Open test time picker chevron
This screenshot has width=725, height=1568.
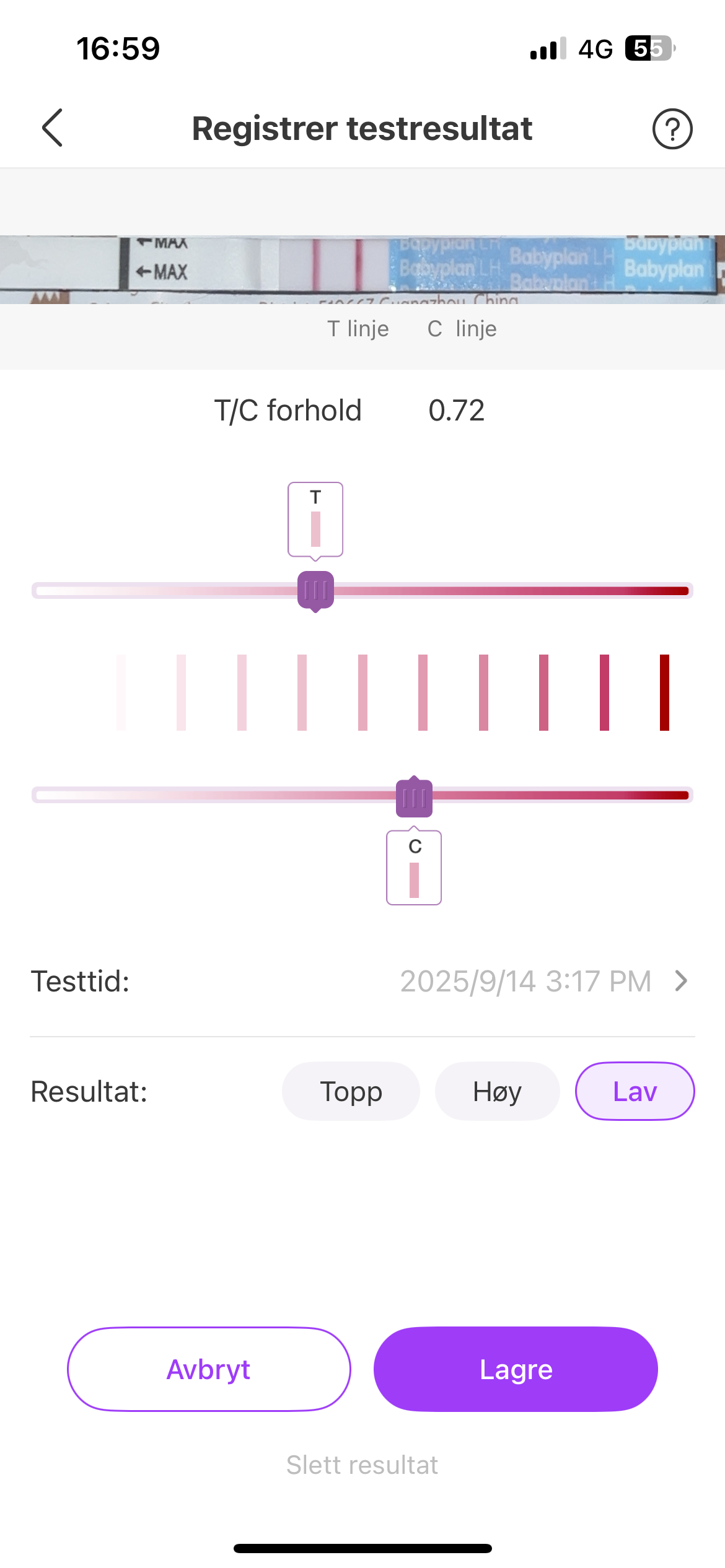[x=681, y=981]
